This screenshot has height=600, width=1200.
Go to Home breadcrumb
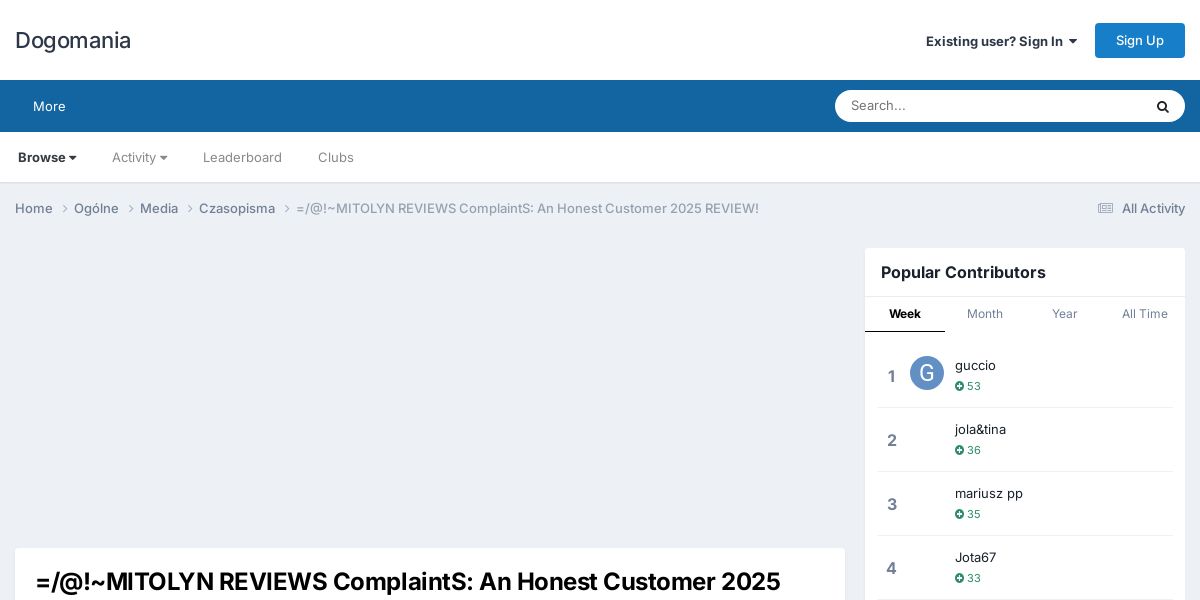pyautogui.click(x=34, y=208)
